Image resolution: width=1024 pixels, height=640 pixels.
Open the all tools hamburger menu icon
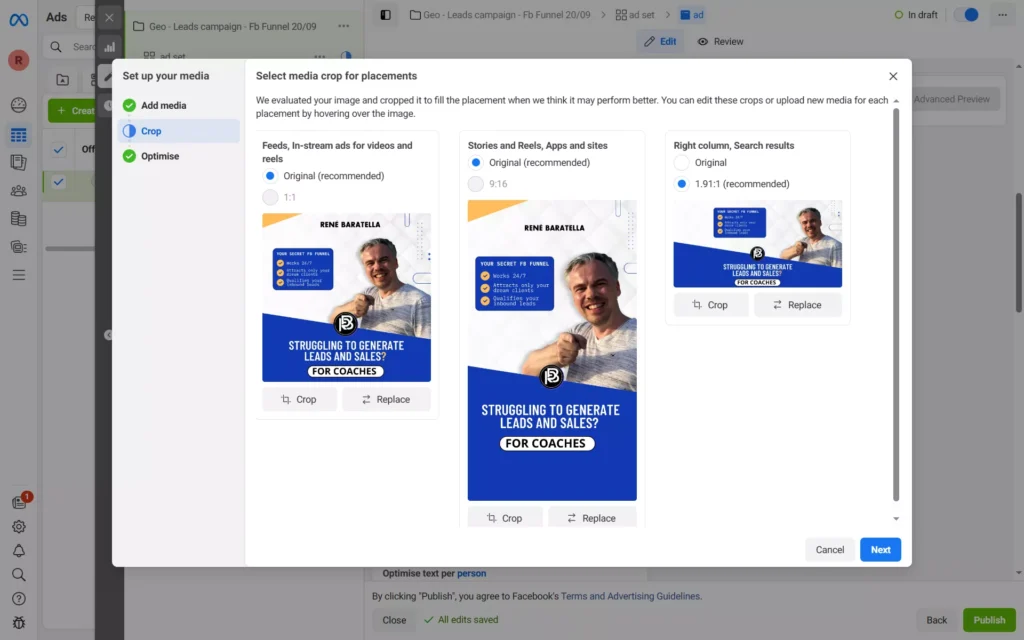click(18, 275)
